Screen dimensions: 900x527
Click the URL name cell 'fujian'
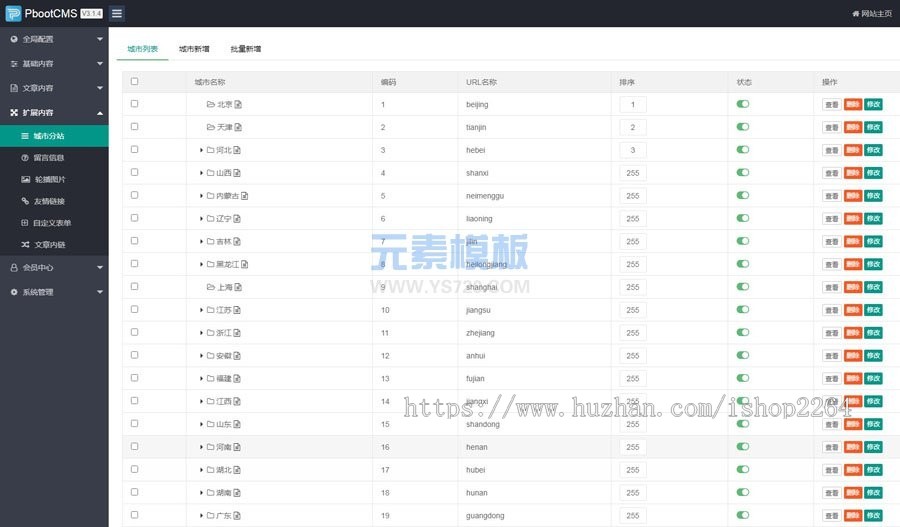(475, 378)
